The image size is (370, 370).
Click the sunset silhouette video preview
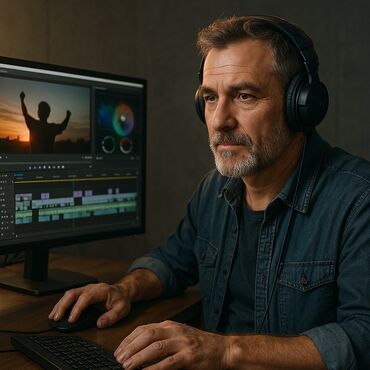[45, 115]
